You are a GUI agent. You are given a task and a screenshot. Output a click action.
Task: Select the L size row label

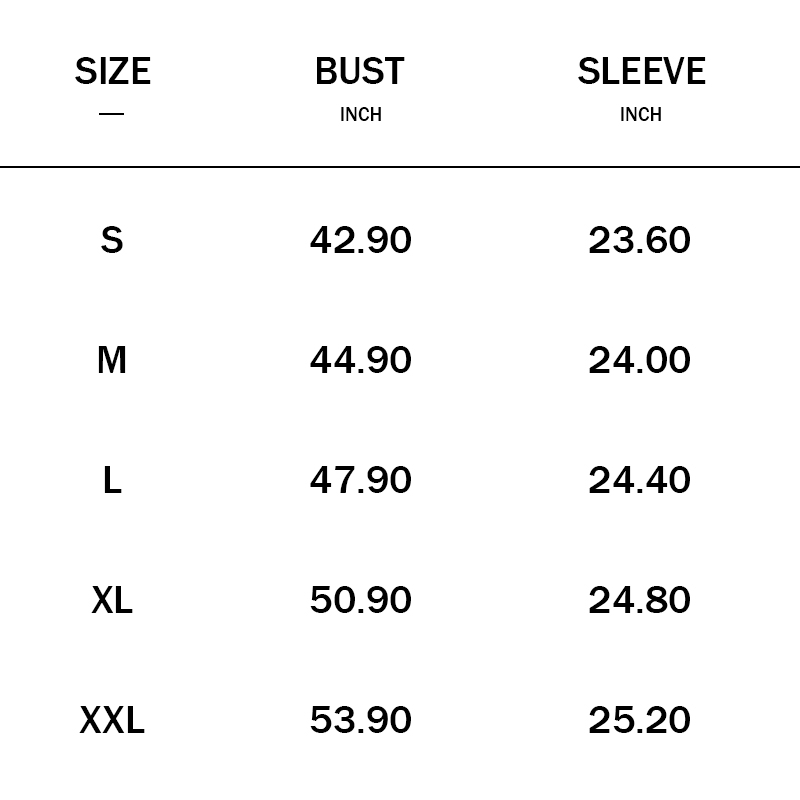(112, 480)
